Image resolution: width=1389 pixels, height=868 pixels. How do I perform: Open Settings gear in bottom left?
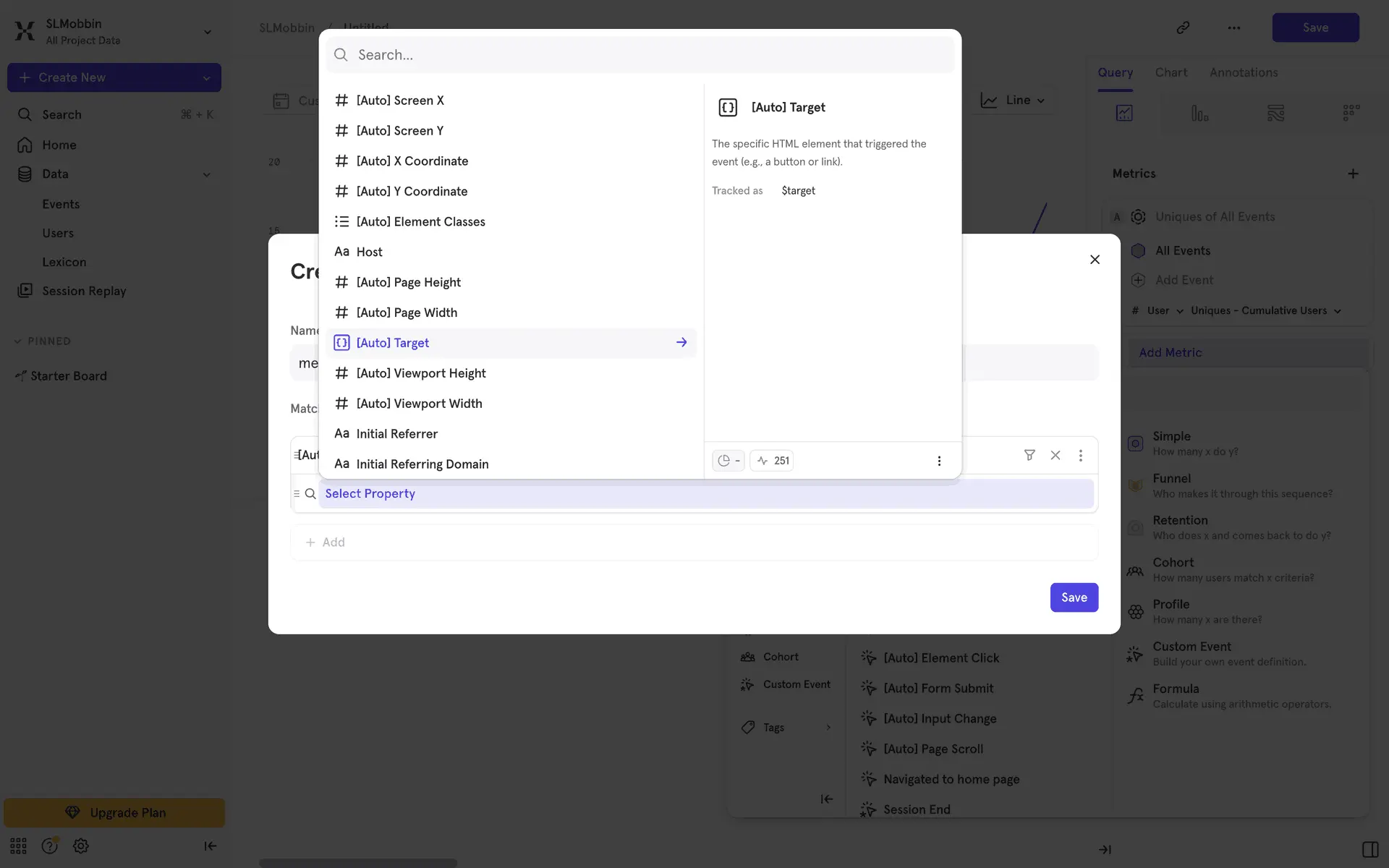pos(81,846)
